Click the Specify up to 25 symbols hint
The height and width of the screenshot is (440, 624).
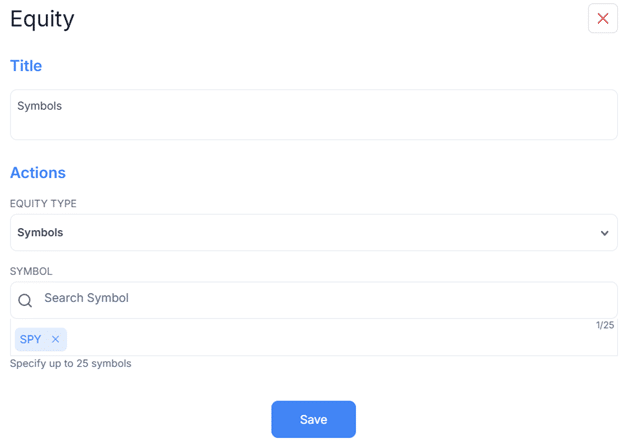(x=70, y=364)
